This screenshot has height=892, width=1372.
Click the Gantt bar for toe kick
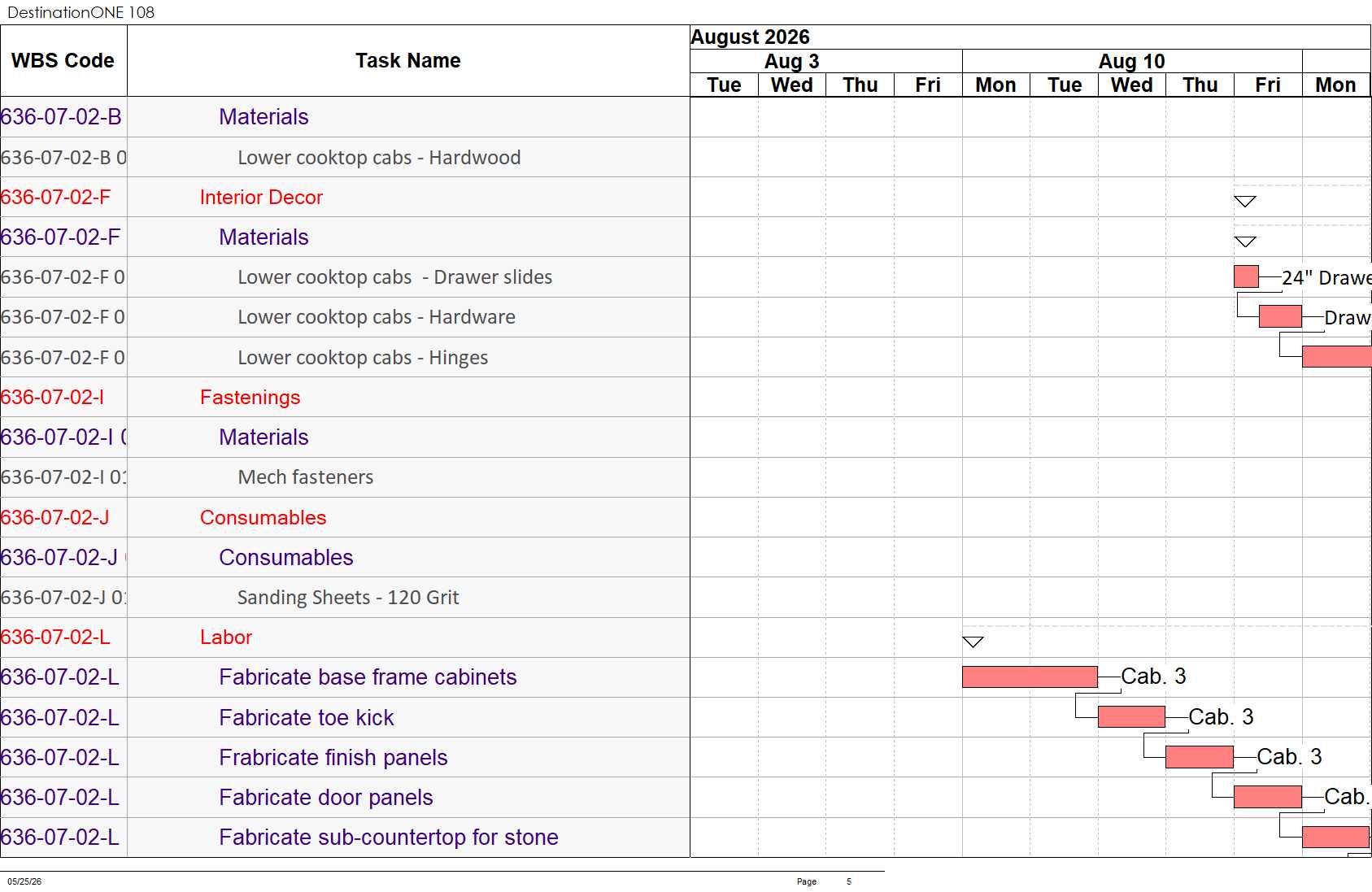coord(1131,716)
